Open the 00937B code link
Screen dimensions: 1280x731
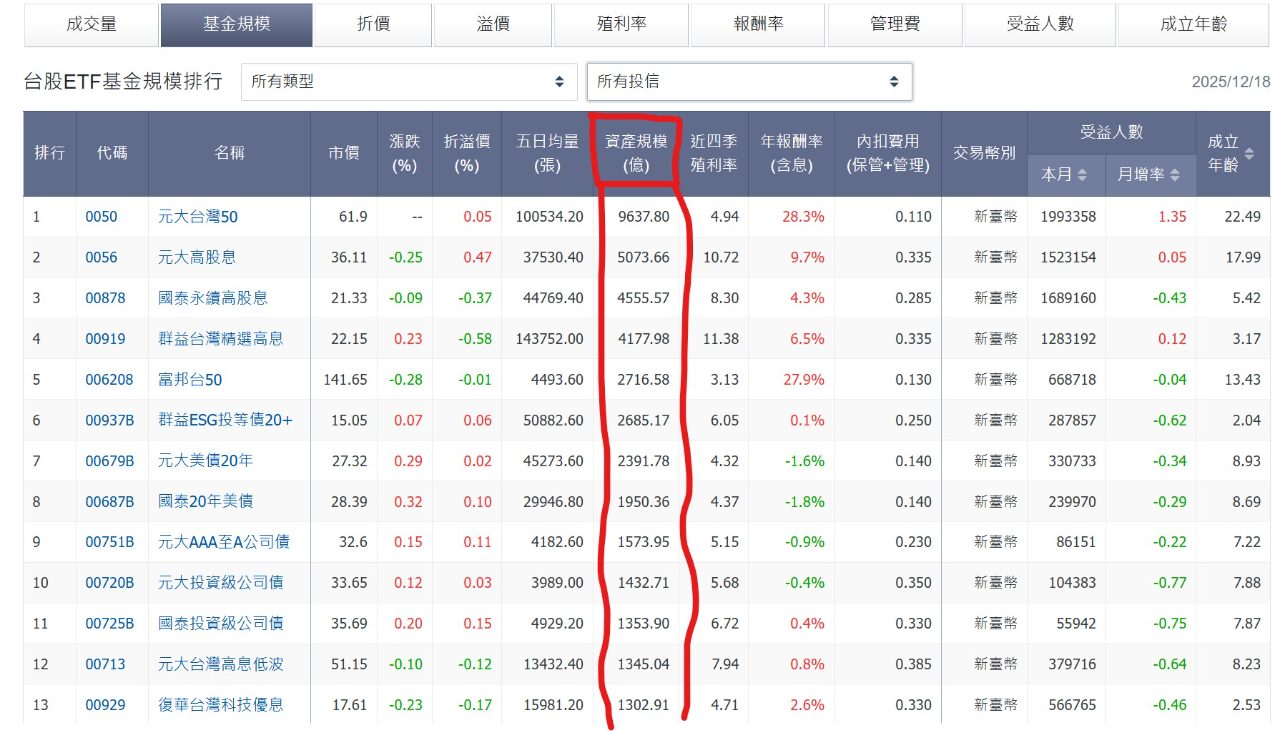(110, 420)
